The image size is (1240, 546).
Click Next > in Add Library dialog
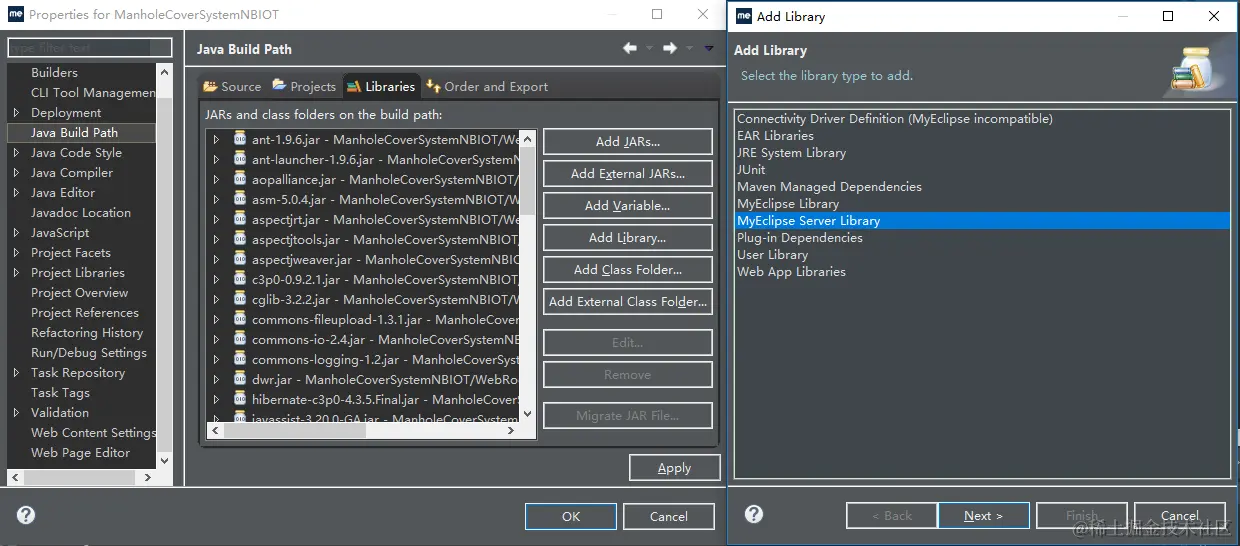click(983, 516)
